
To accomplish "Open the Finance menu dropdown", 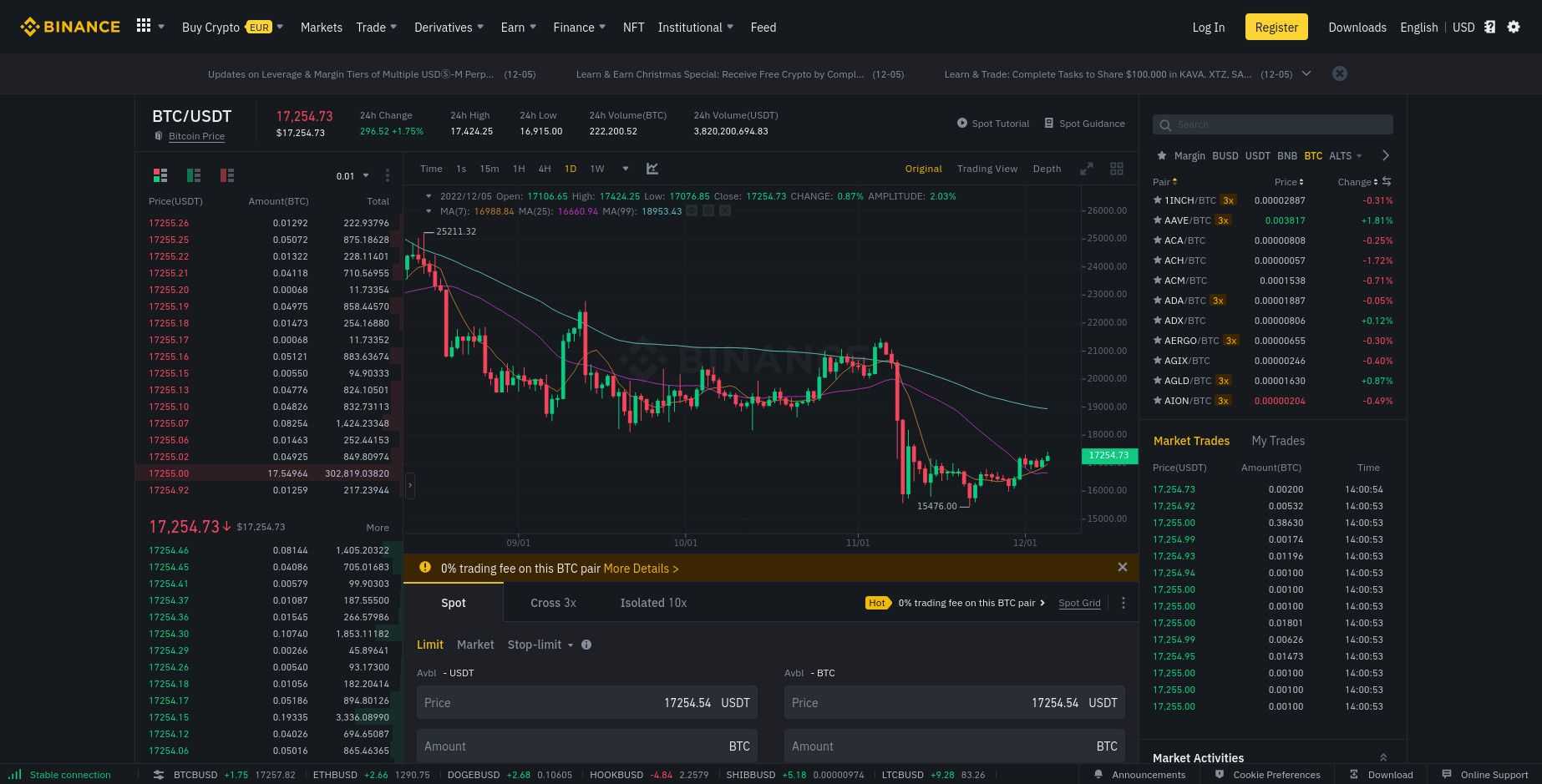I will pos(580,27).
